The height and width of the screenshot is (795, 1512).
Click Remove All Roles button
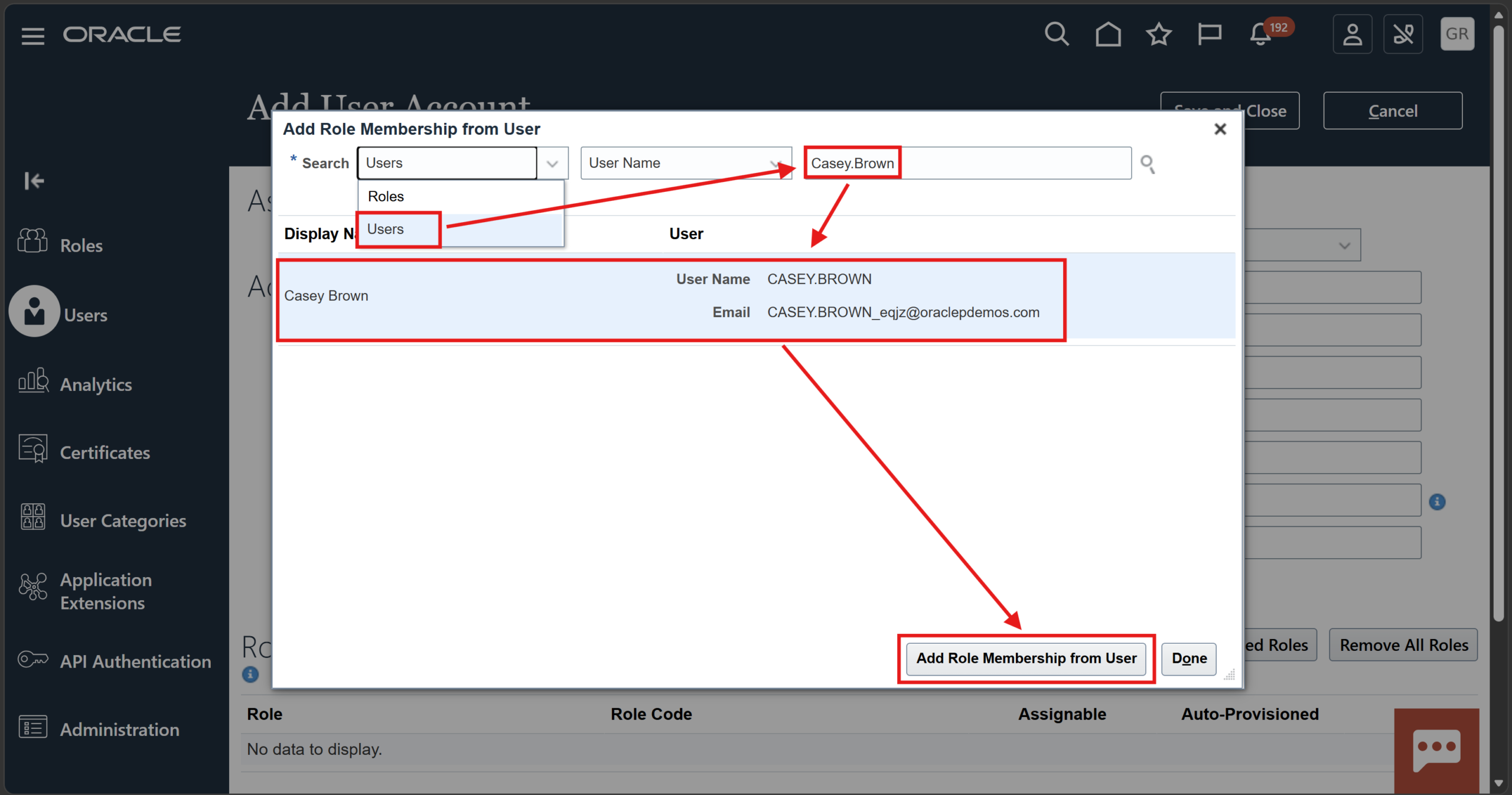1403,645
